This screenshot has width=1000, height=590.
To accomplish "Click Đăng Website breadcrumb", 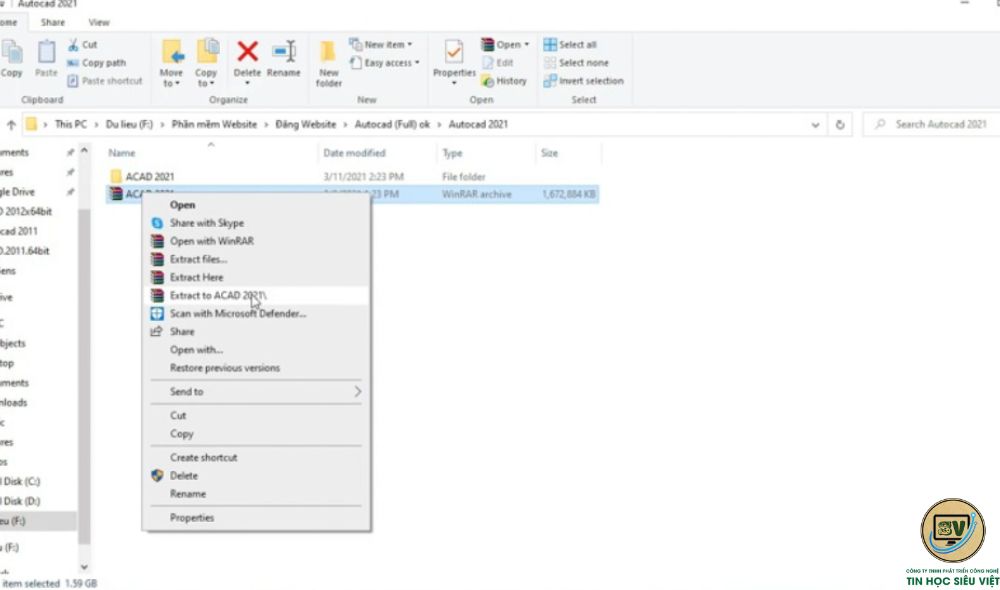I will [305, 124].
